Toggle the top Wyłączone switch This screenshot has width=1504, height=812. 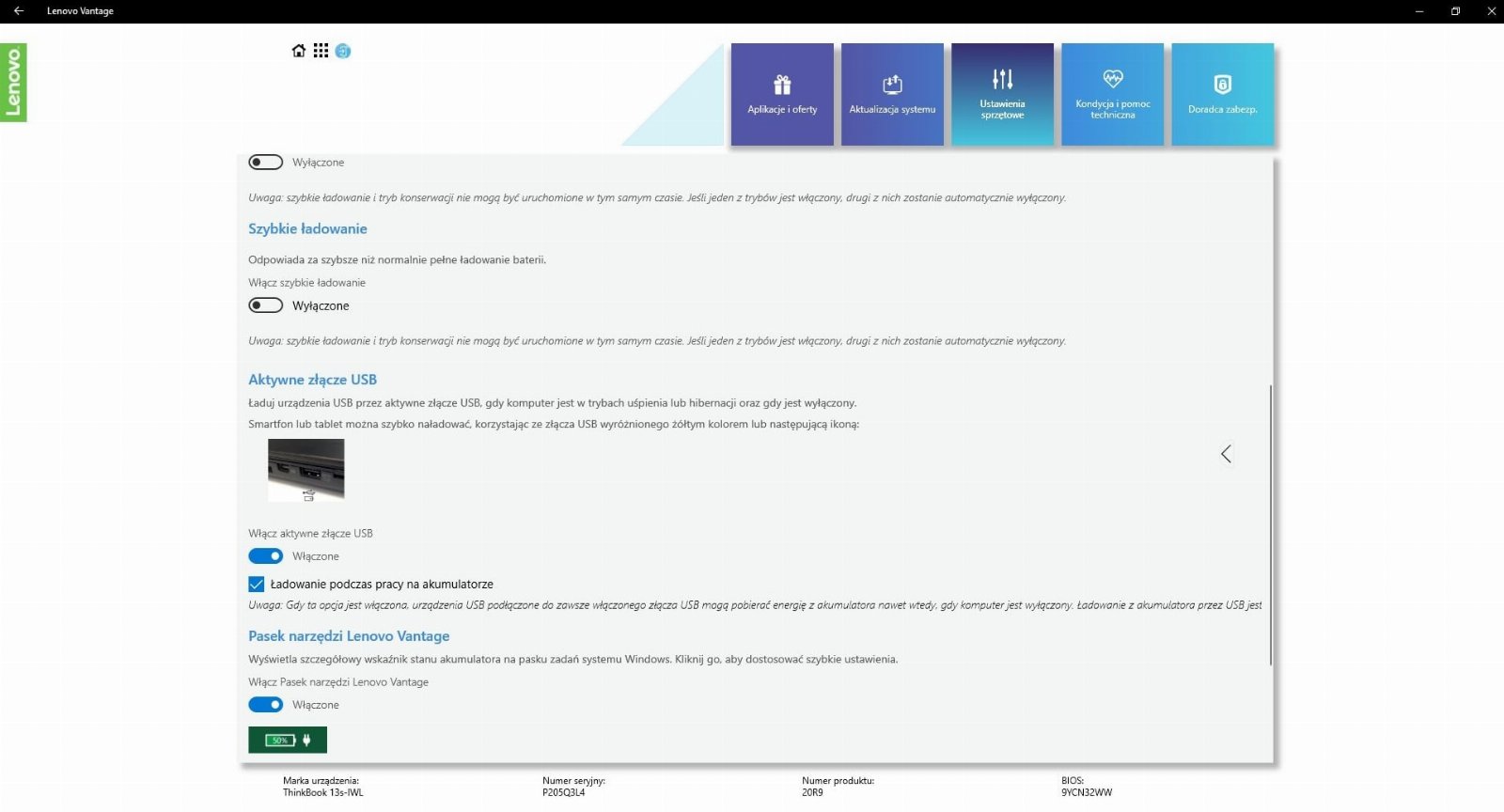click(265, 163)
